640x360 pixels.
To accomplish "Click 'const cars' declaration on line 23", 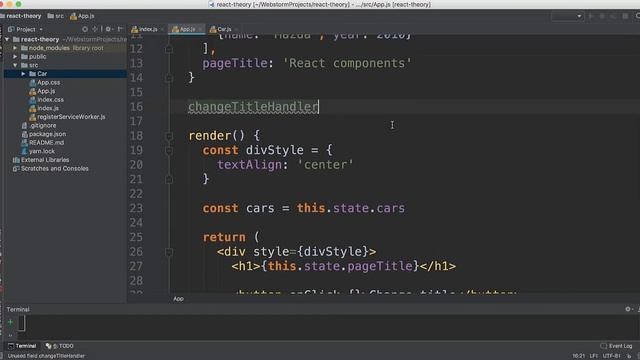I will click(238, 208).
